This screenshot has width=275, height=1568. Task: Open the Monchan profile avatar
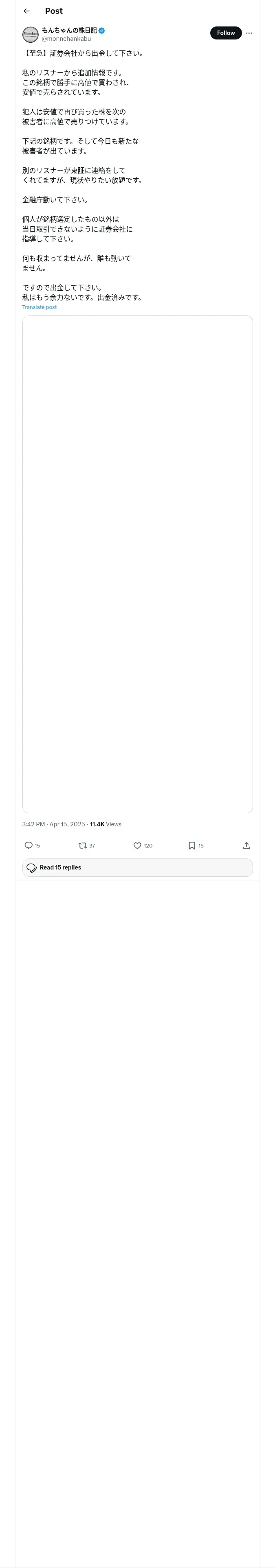tap(31, 34)
